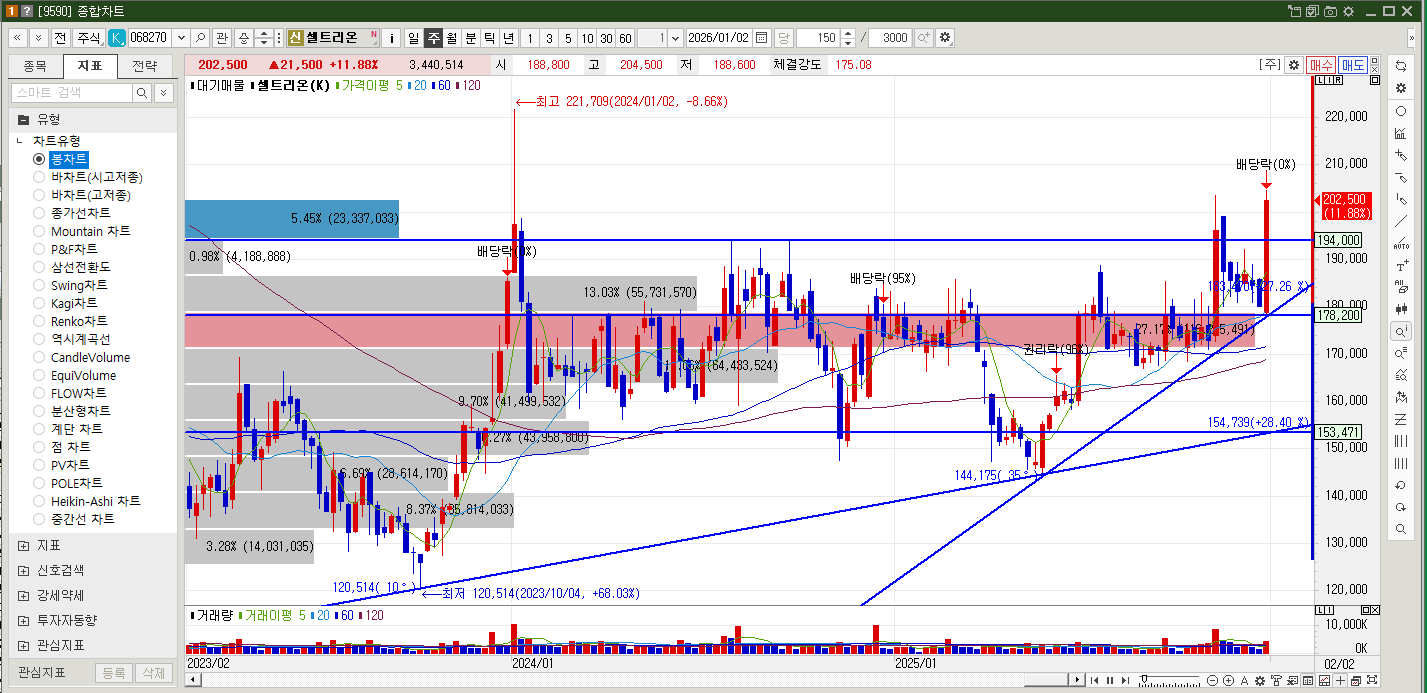The image size is (1427, 693).
Task: Click the candlestick pattern icon in right toolbar
Action: tap(1400, 309)
